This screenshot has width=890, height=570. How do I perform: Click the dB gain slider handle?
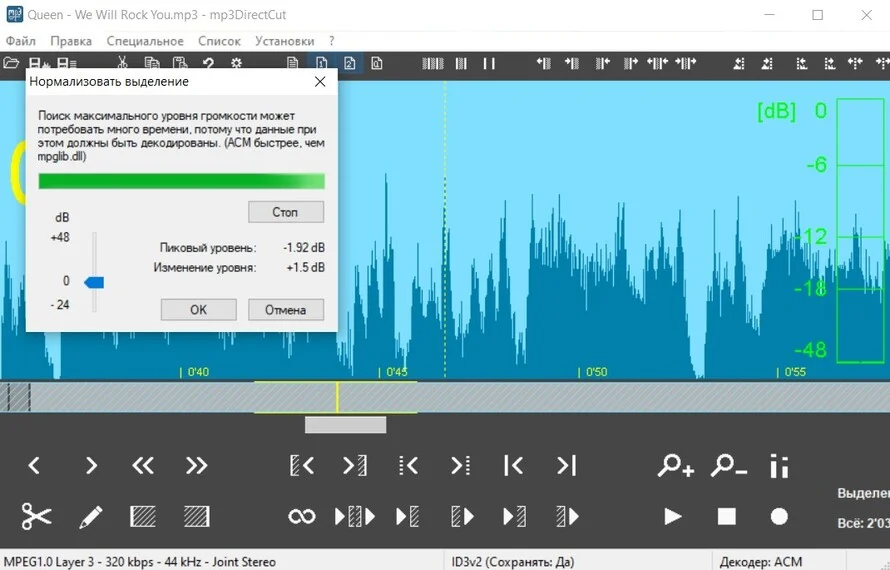pos(94,282)
